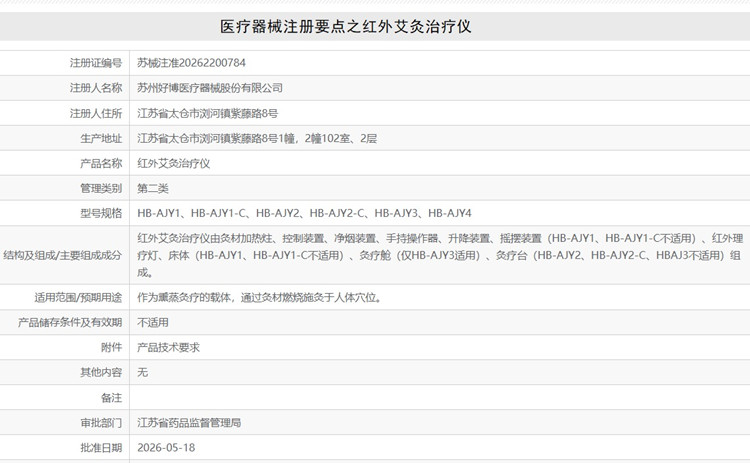Click the 注册人名称 label
The image size is (750, 463).
96,88
